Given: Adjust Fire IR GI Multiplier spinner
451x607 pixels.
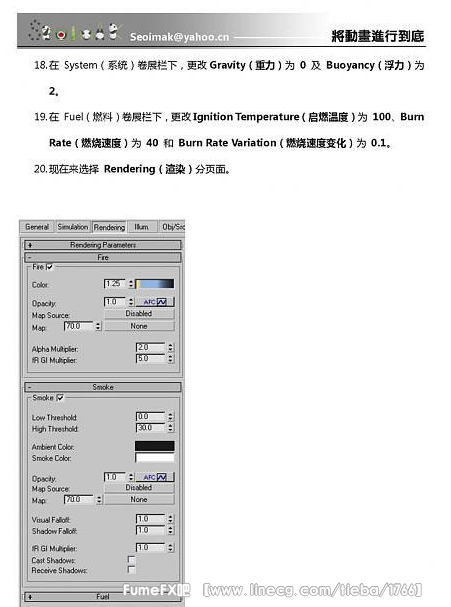Looking at the screenshot, I should (x=170, y=359).
